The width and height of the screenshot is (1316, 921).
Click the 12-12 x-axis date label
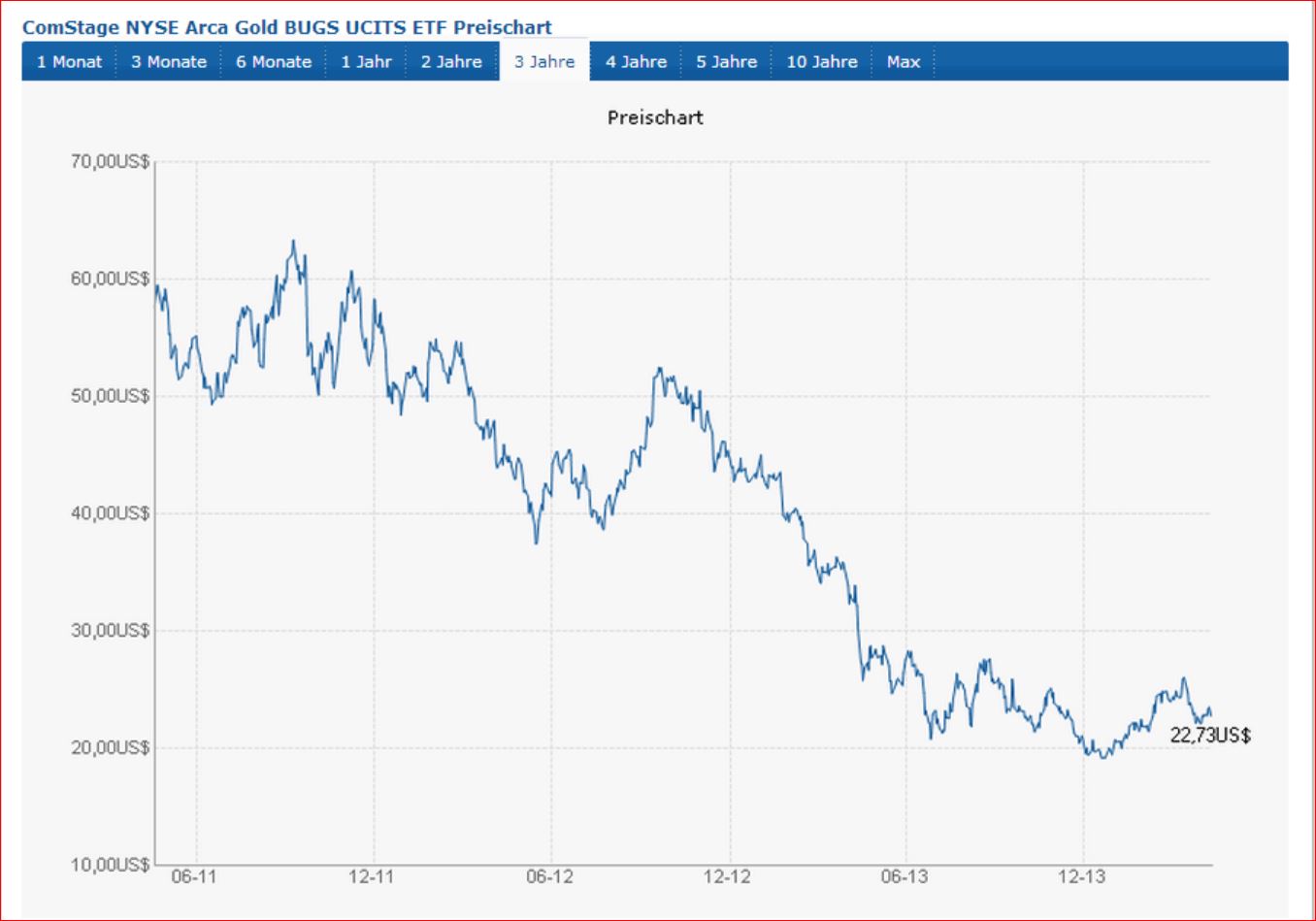(x=728, y=876)
